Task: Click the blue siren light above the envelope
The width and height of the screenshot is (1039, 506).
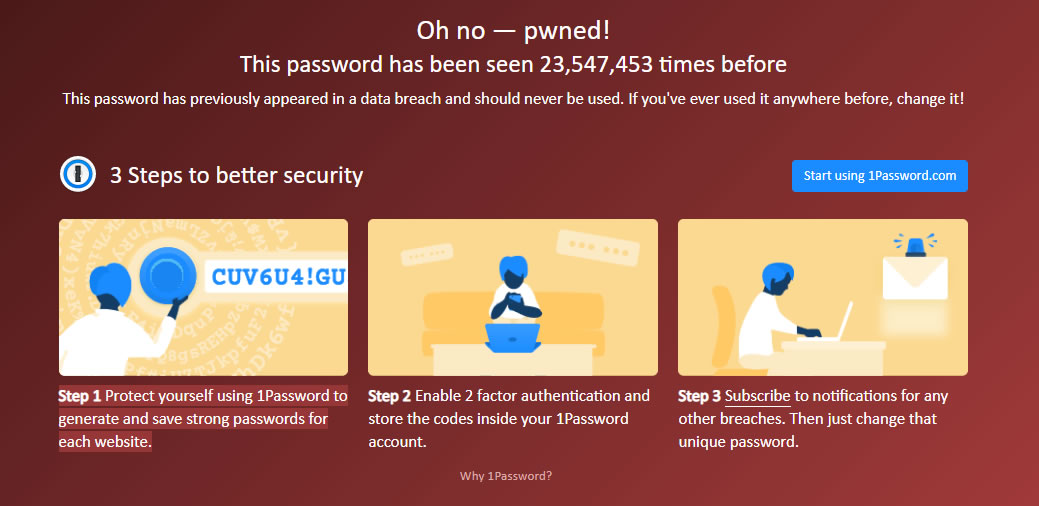Action: [x=915, y=243]
